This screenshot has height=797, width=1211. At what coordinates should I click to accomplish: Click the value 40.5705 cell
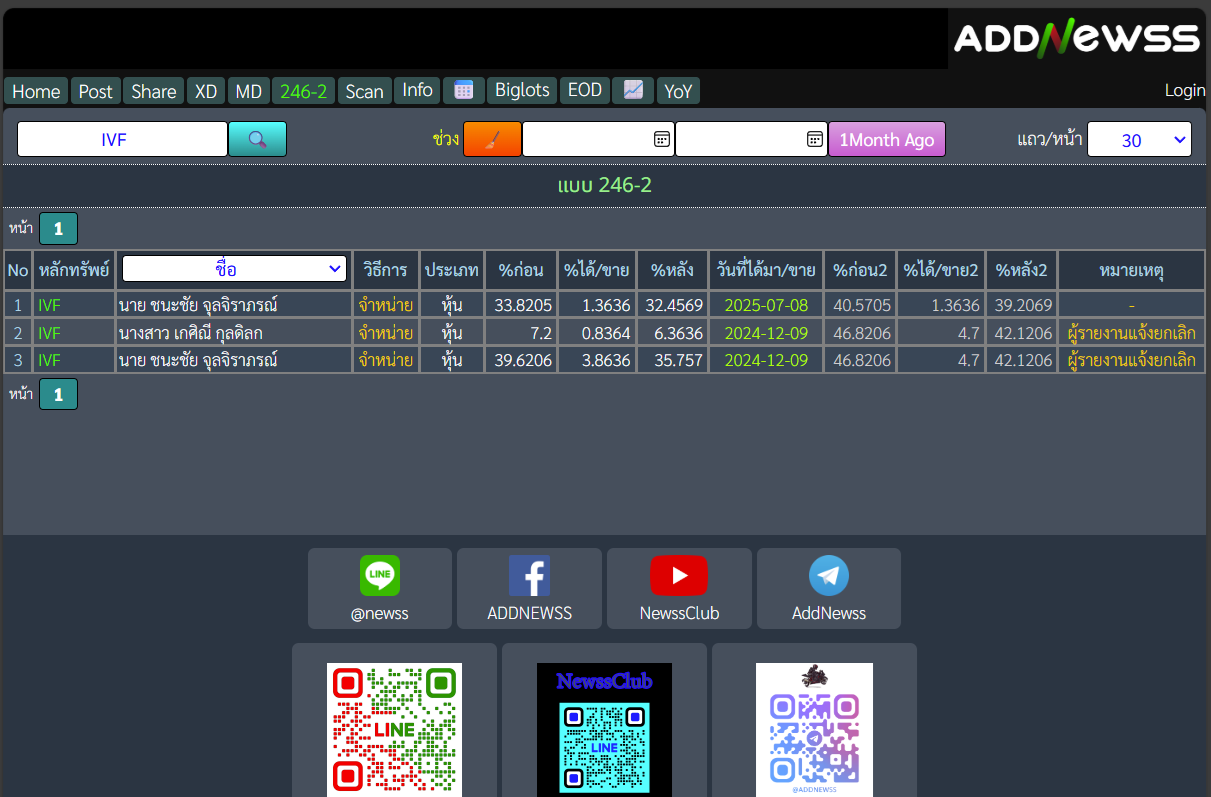(860, 305)
